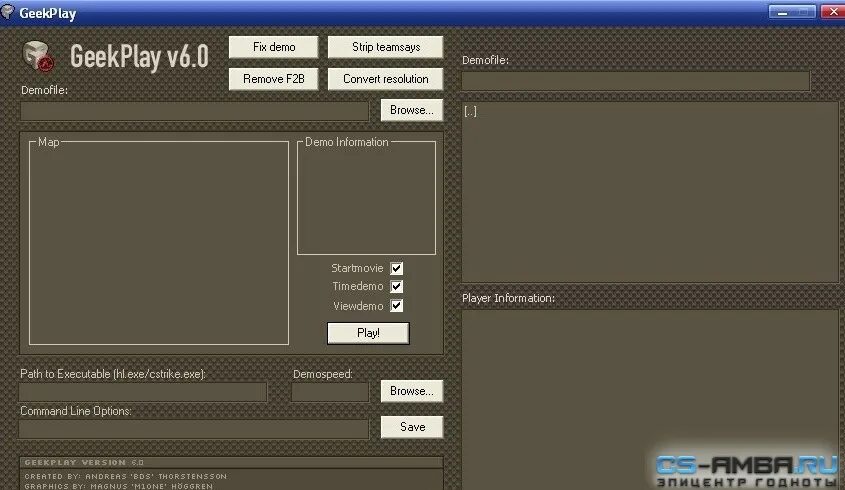Close the GeekPlay window
This screenshot has height=490, width=845.
pyautogui.click(x=832, y=12)
